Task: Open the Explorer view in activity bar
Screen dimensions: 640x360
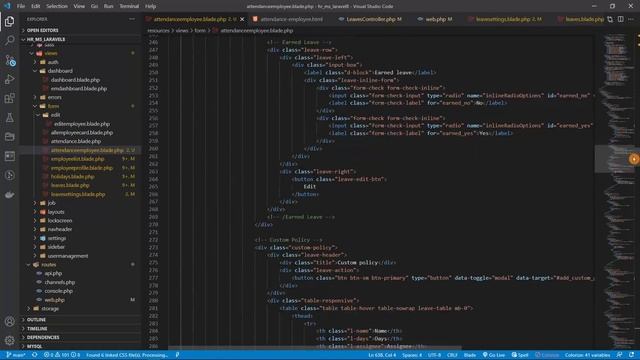Action: (x=9, y=21)
